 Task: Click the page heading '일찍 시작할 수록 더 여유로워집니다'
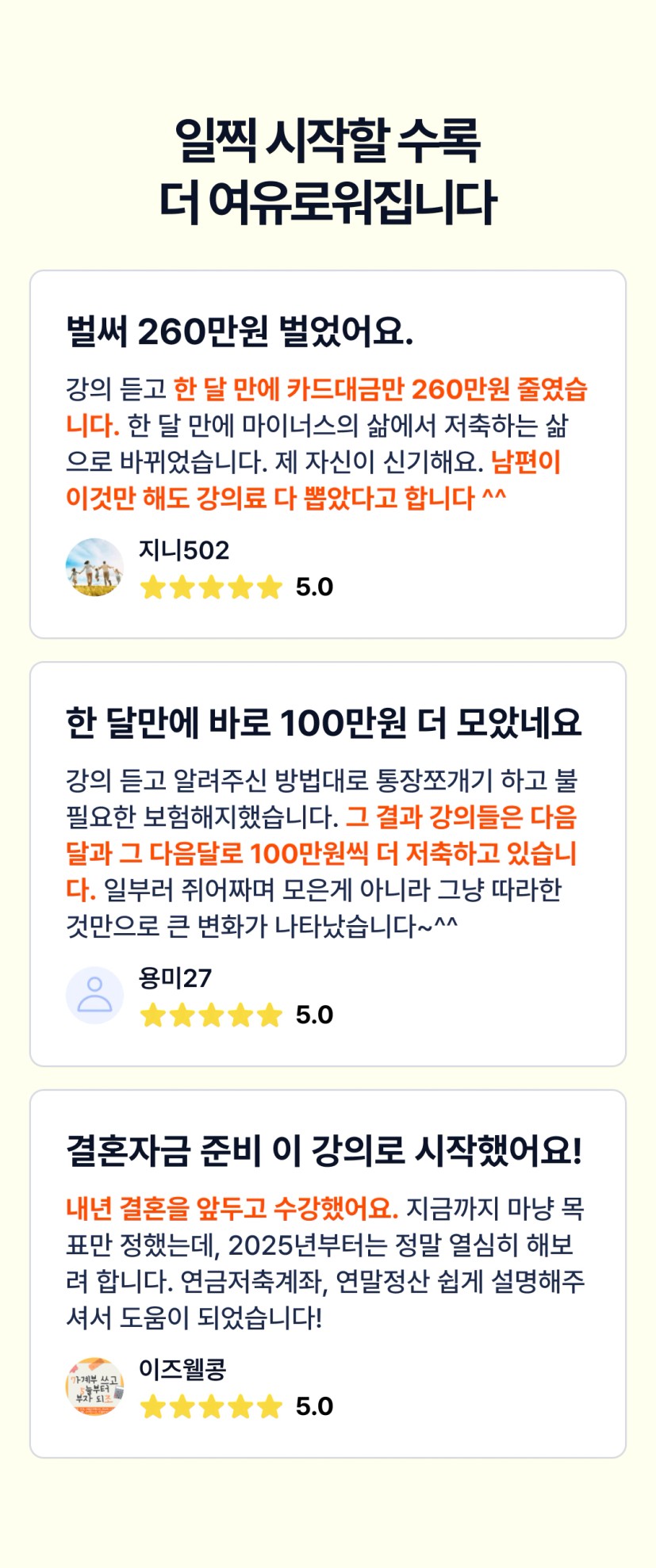[x=328, y=170]
